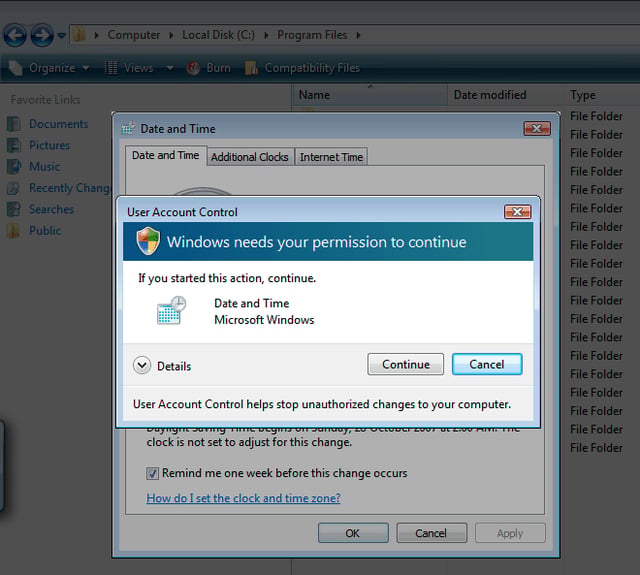Click Cancel in Date and Time window
640x575 pixels.
click(x=431, y=533)
